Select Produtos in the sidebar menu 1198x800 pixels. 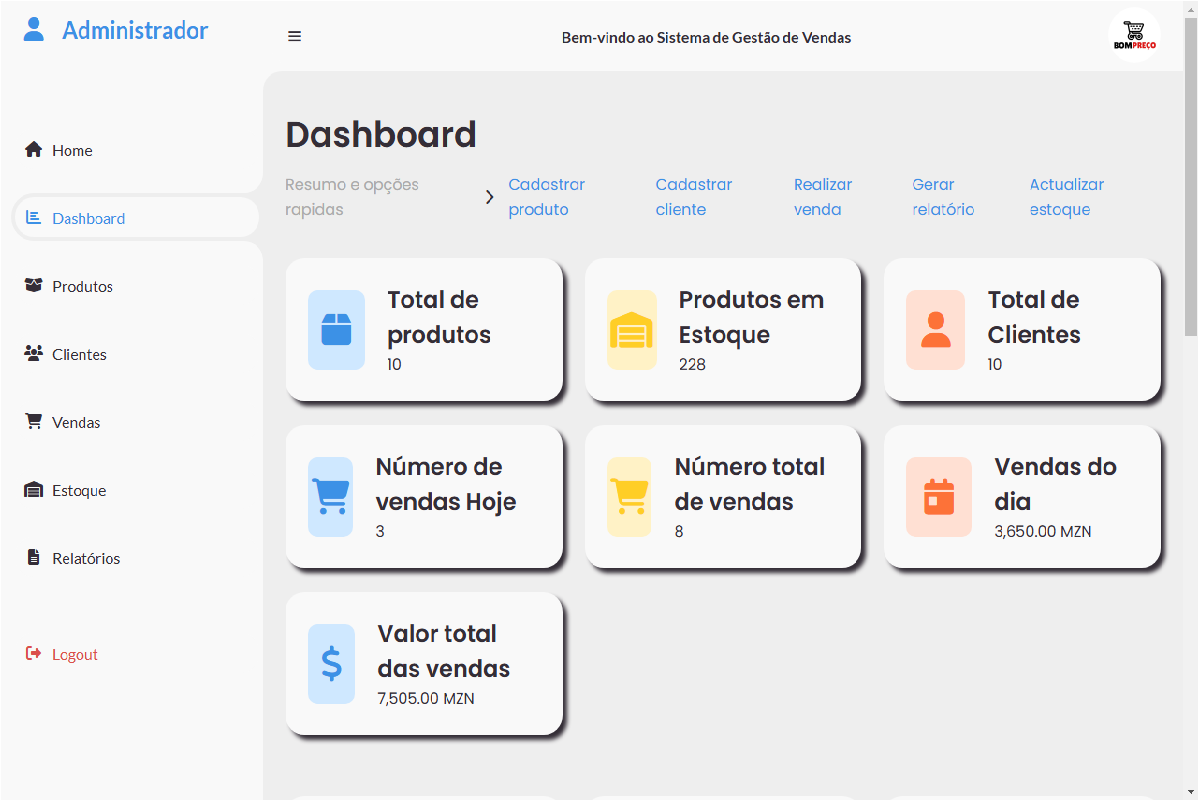[82, 287]
